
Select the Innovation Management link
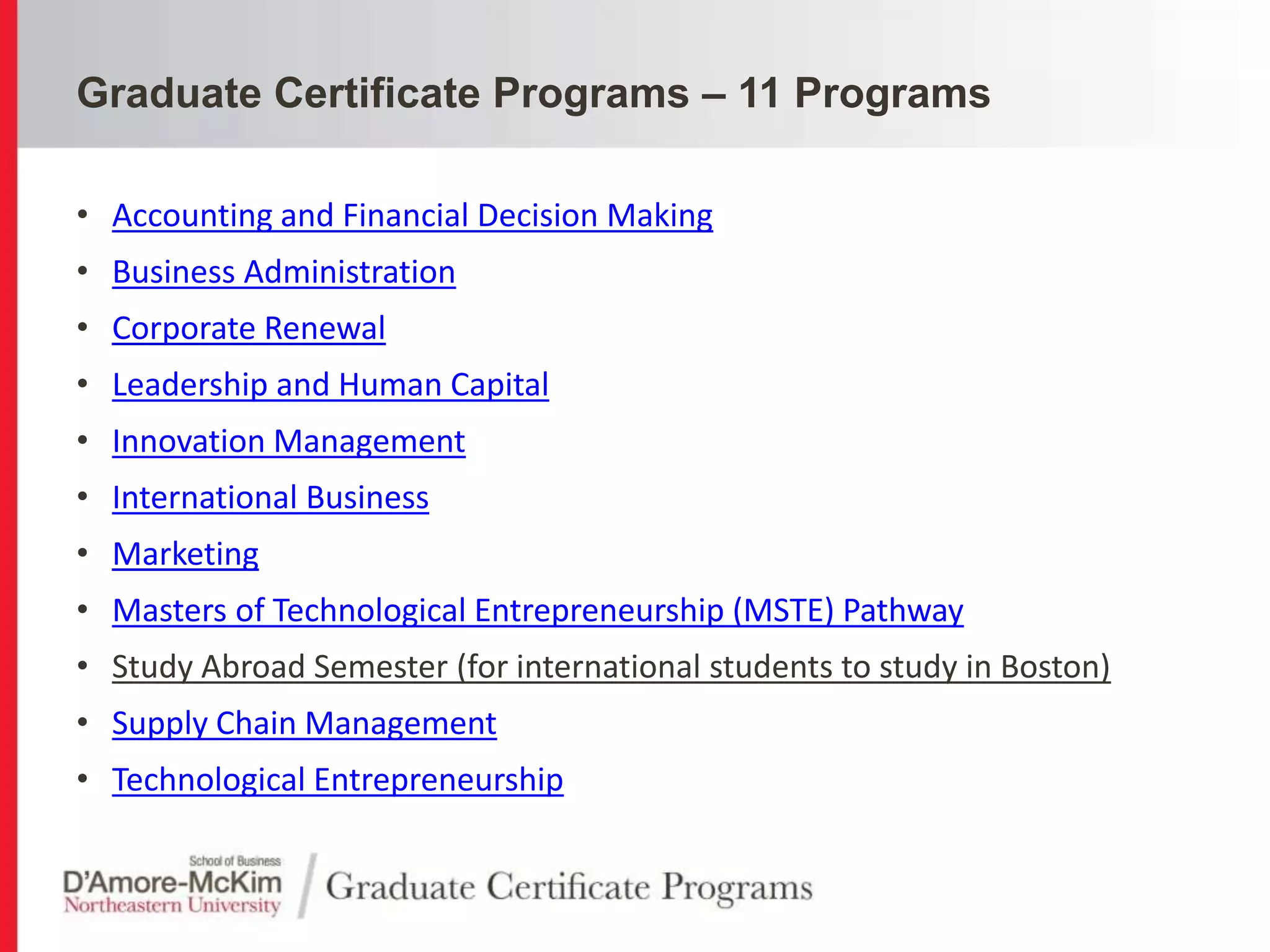(289, 442)
